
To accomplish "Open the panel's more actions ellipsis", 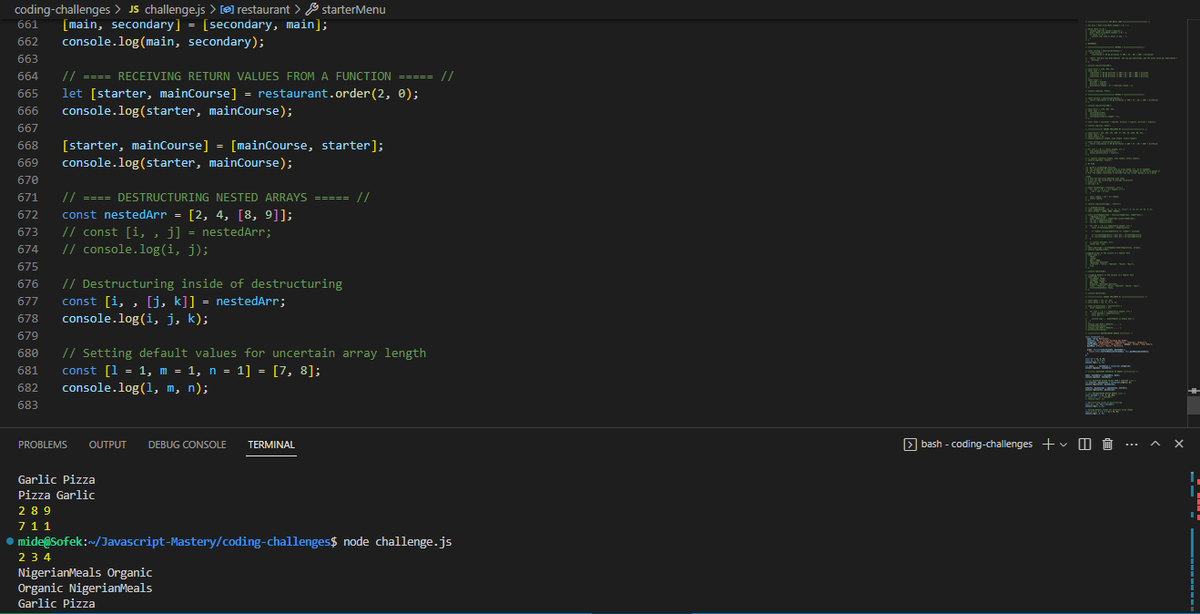I will (x=1131, y=444).
